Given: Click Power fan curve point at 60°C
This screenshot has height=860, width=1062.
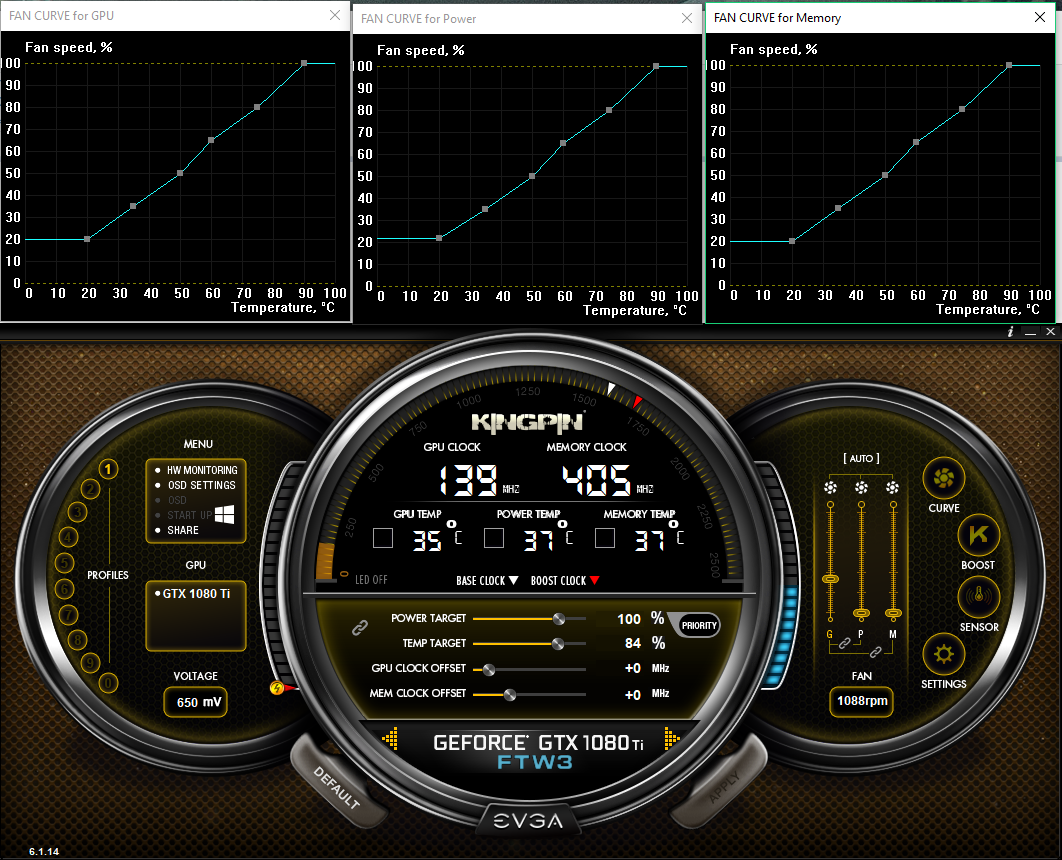Looking at the screenshot, I should click(563, 144).
